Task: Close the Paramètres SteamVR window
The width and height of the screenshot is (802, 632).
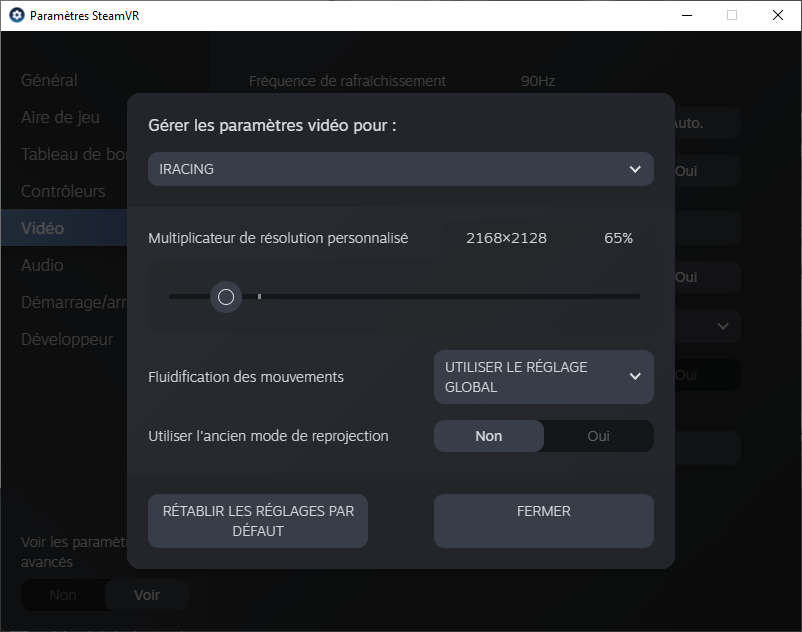Action: coord(777,15)
